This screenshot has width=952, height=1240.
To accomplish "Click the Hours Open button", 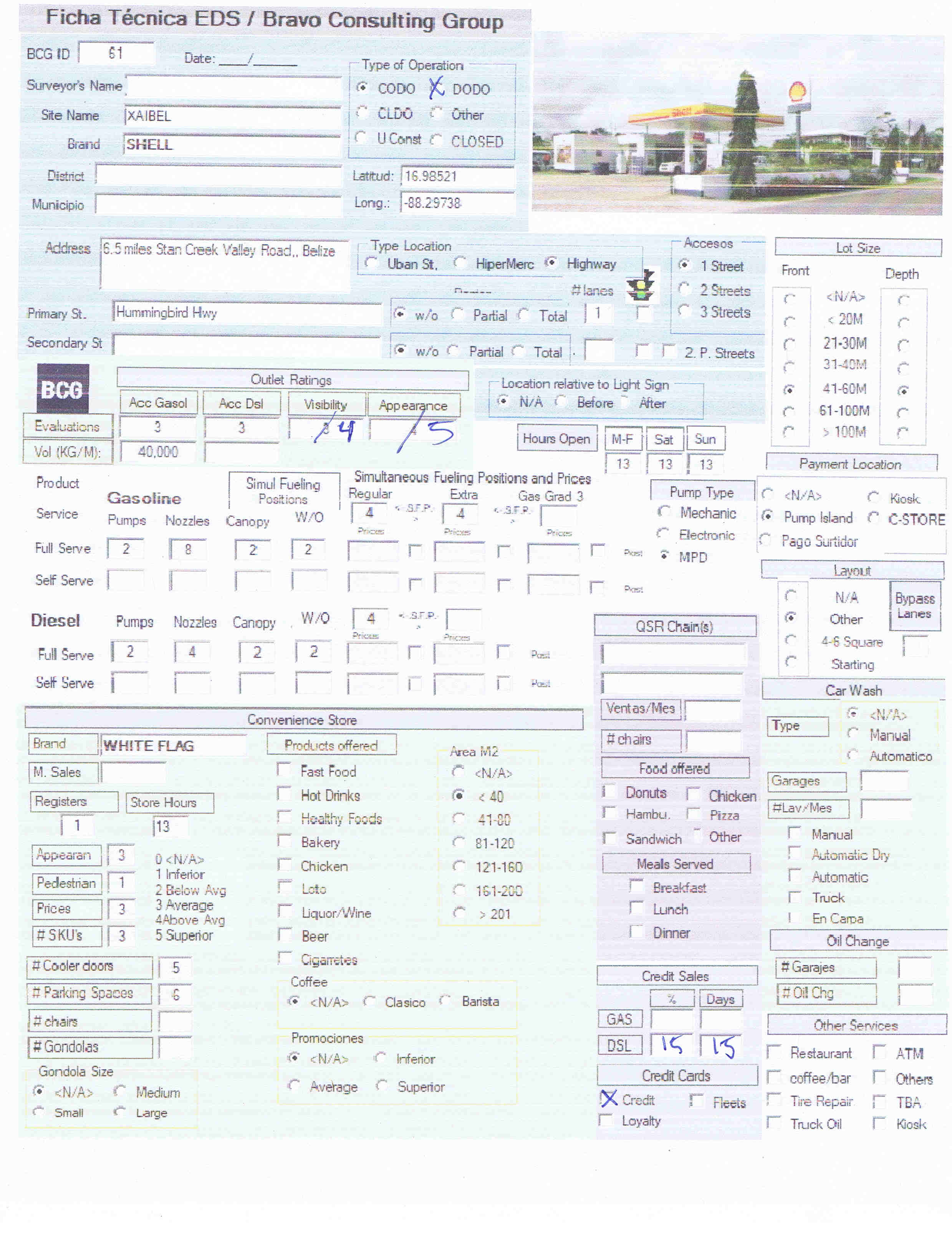I will pyautogui.click(x=556, y=439).
